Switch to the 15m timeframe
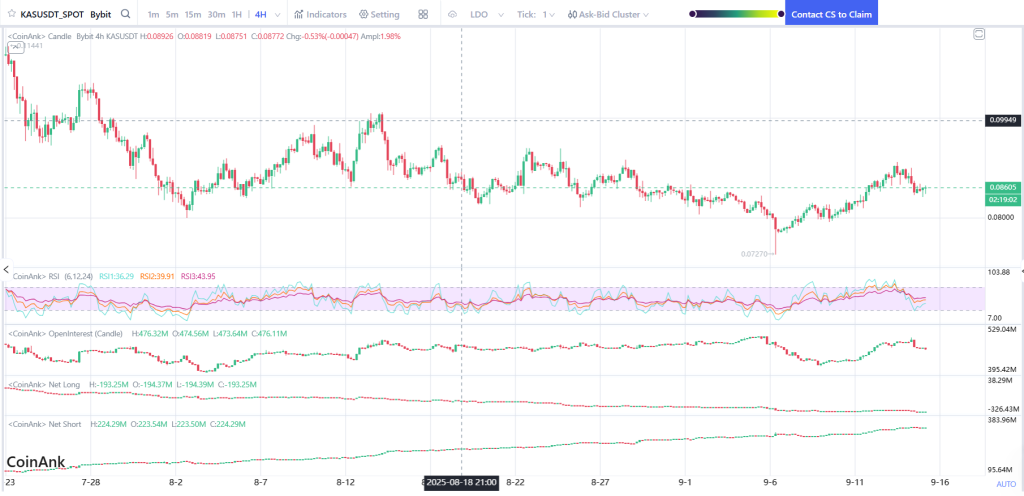 pyautogui.click(x=193, y=14)
